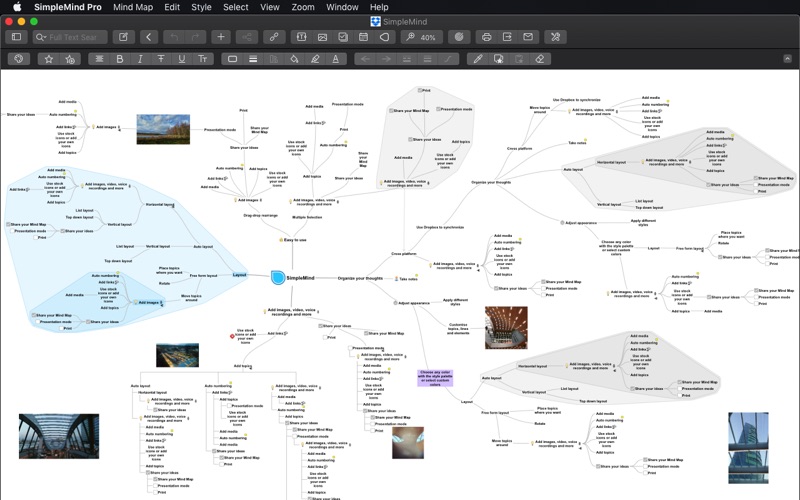Image resolution: width=800 pixels, height=500 pixels.
Task: Select the central SimpleMind topic
Action: (292, 278)
